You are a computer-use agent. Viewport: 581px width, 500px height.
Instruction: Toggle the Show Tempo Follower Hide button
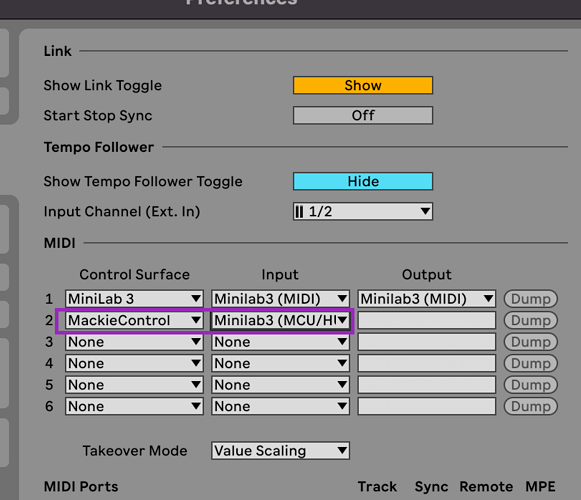tap(363, 181)
